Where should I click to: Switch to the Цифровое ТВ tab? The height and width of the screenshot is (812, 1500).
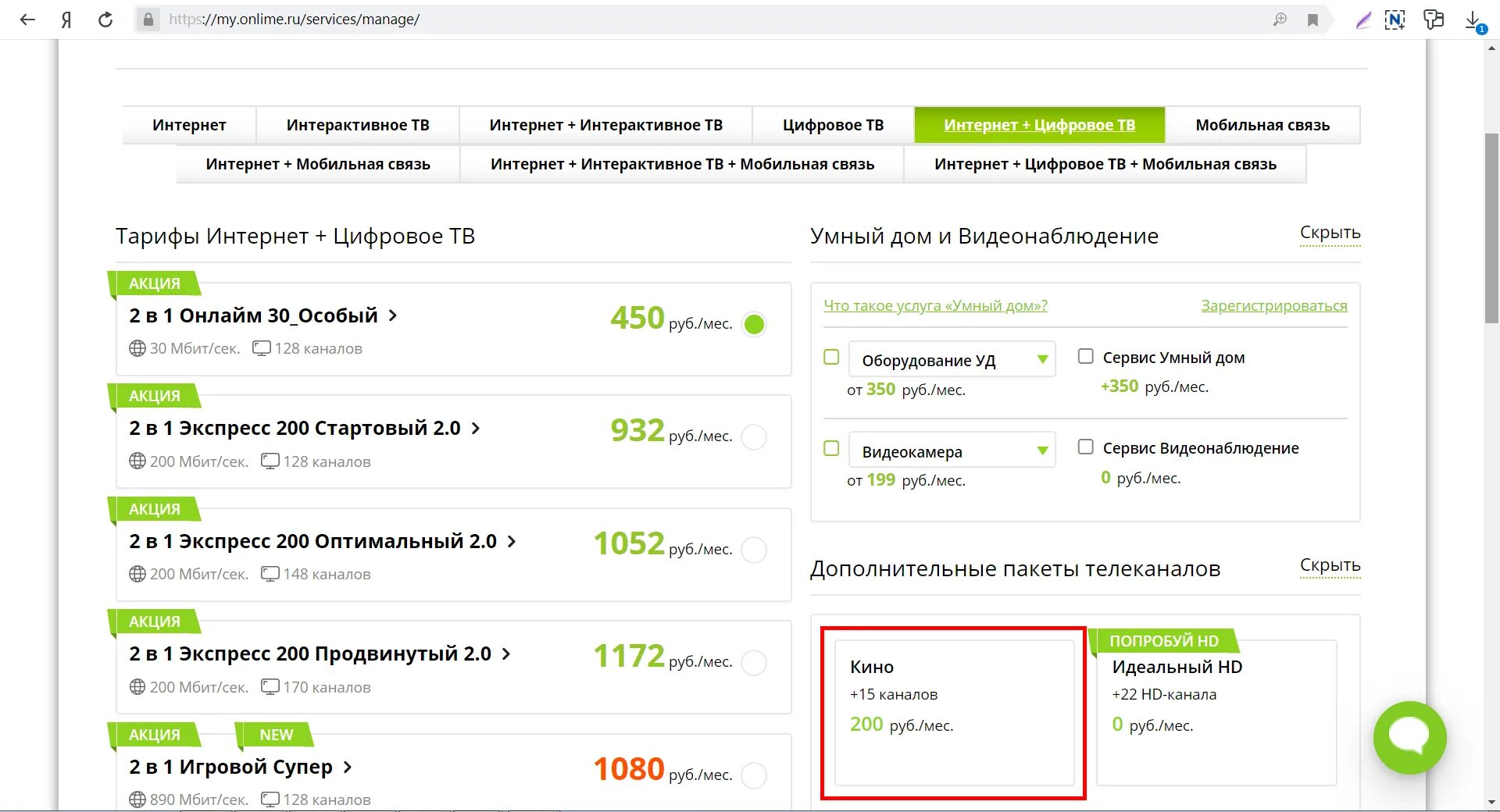coord(833,125)
